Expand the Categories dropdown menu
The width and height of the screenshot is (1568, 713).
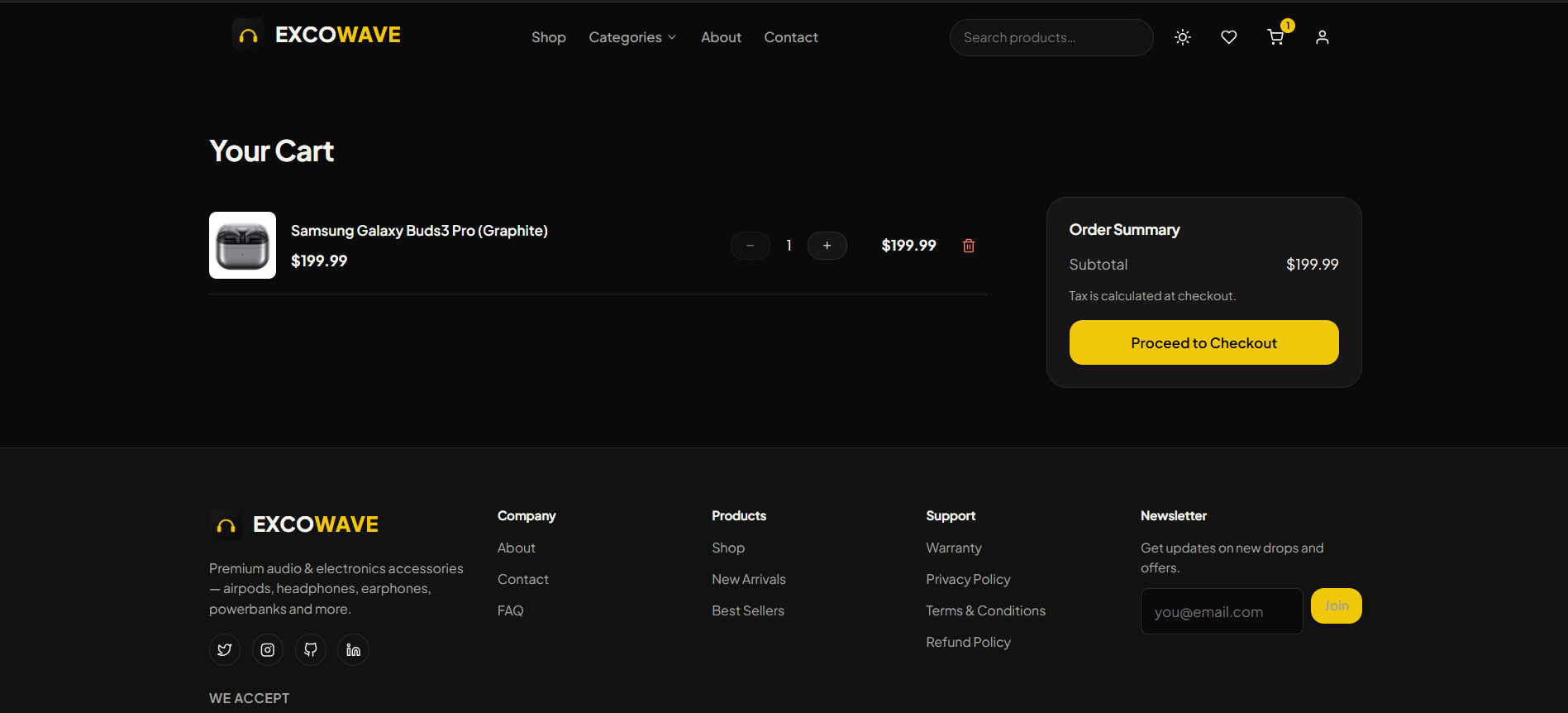click(633, 37)
